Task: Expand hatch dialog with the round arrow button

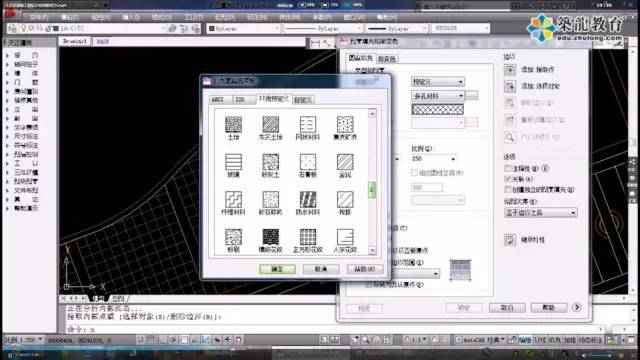Action: point(576,307)
